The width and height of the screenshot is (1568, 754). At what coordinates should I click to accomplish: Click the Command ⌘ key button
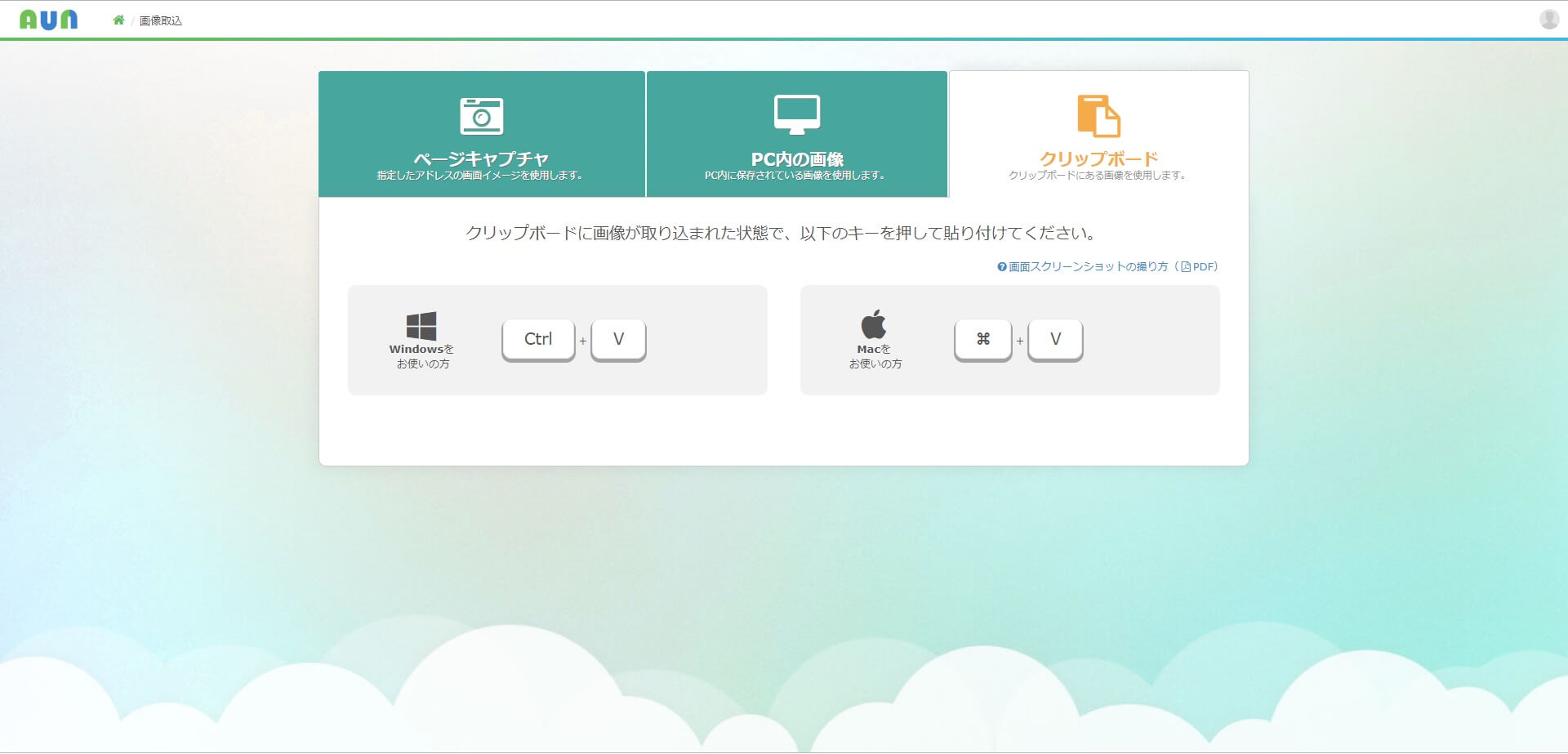983,340
